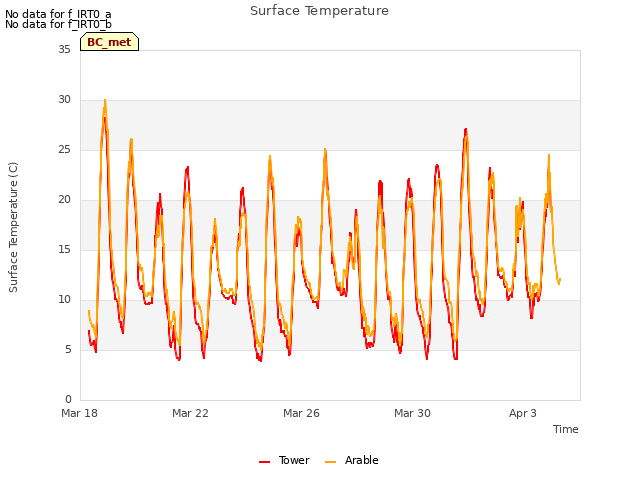
Task: Click the 'No data for f_IRT0_a' message
Action: click(x=58, y=15)
